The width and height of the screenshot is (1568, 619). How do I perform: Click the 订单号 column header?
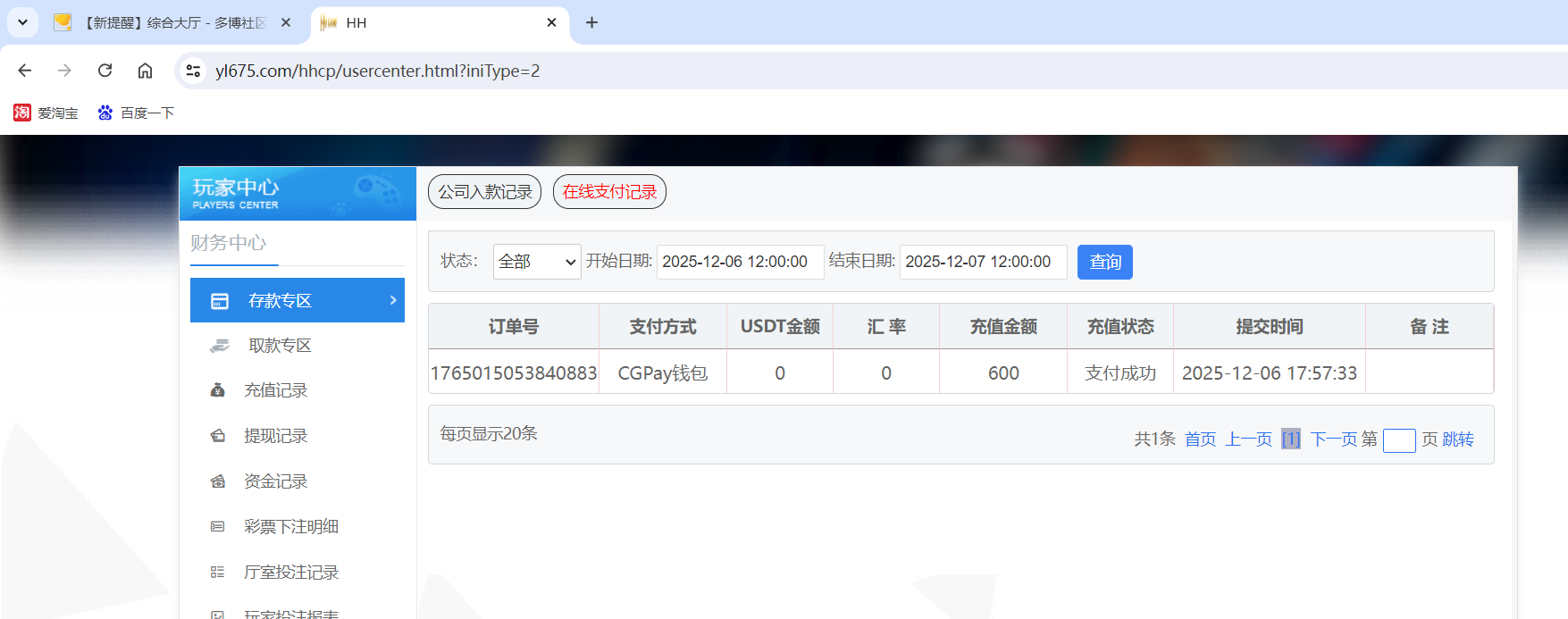click(514, 327)
